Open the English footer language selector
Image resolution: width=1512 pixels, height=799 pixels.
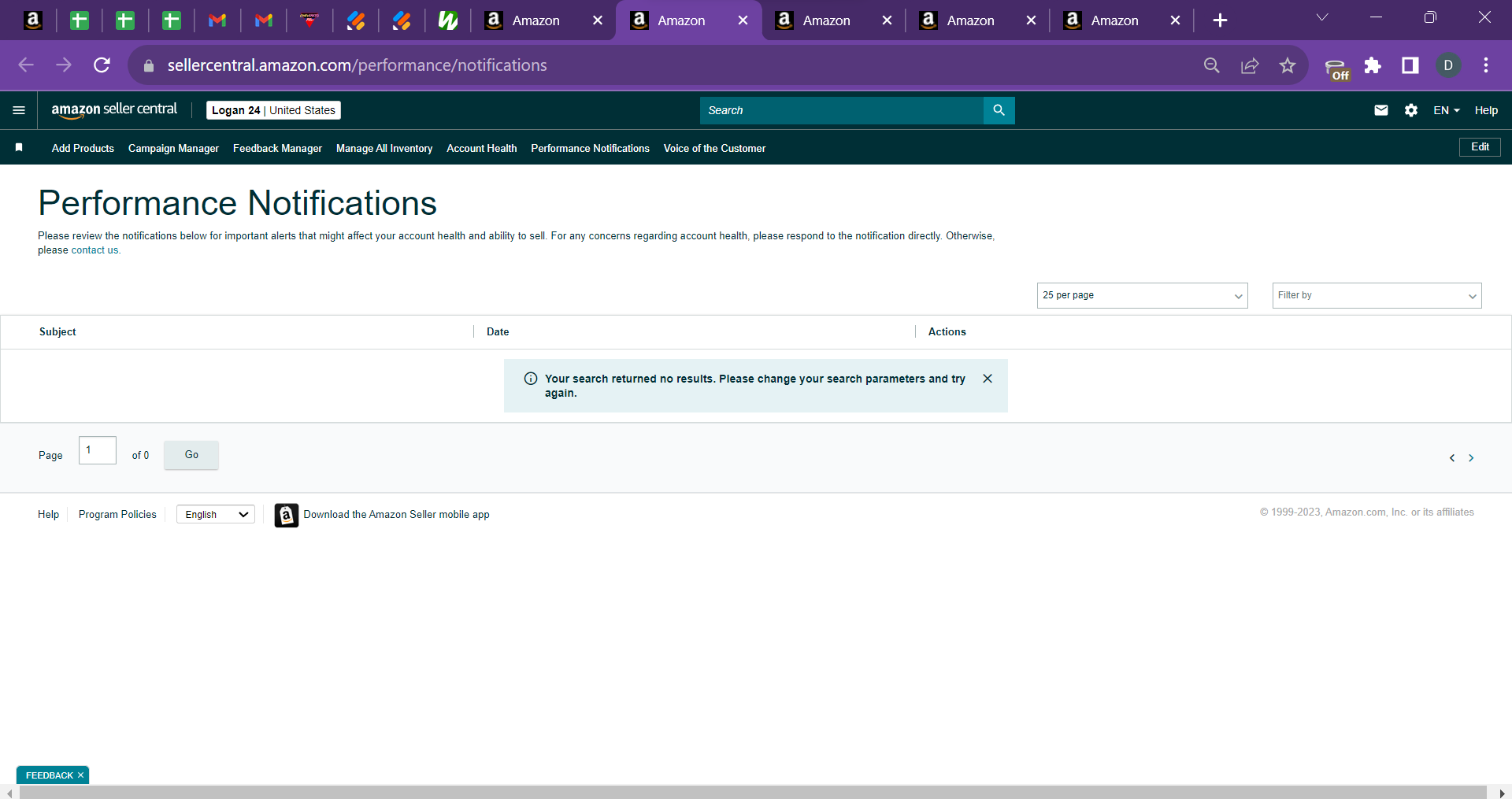[216, 514]
